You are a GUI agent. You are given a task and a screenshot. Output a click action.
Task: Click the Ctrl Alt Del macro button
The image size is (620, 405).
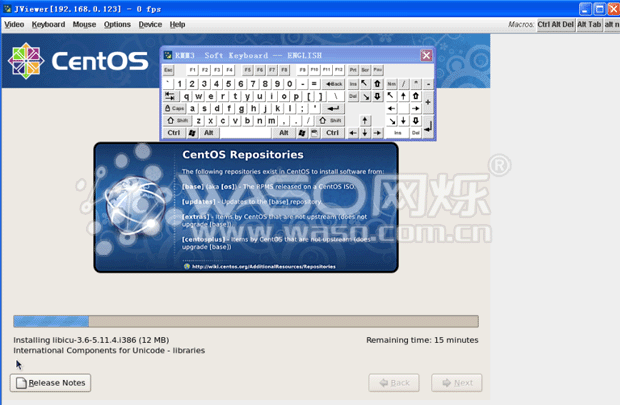(x=556, y=23)
